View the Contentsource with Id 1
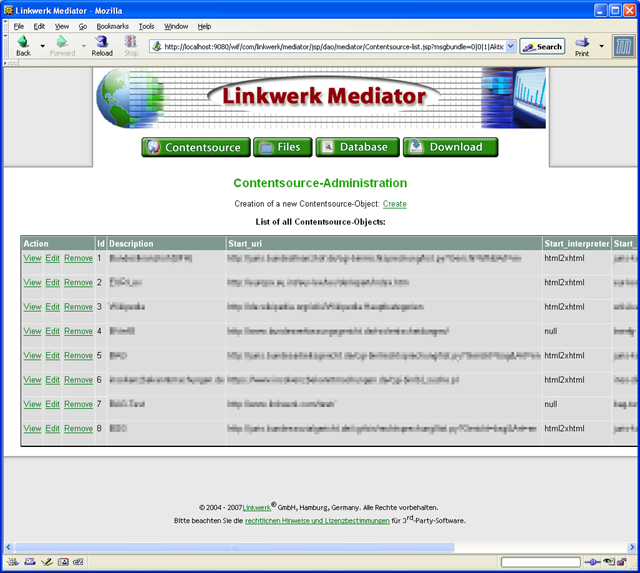Viewport: 640px width, 573px height. pyautogui.click(x=32, y=258)
